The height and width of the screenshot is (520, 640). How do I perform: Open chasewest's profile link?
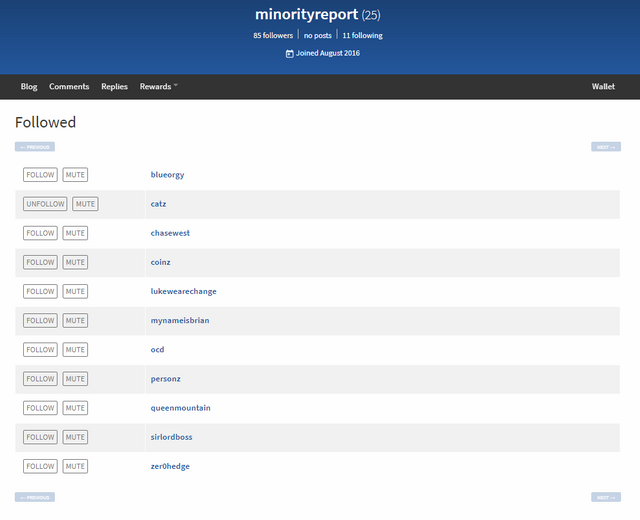coord(170,233)
